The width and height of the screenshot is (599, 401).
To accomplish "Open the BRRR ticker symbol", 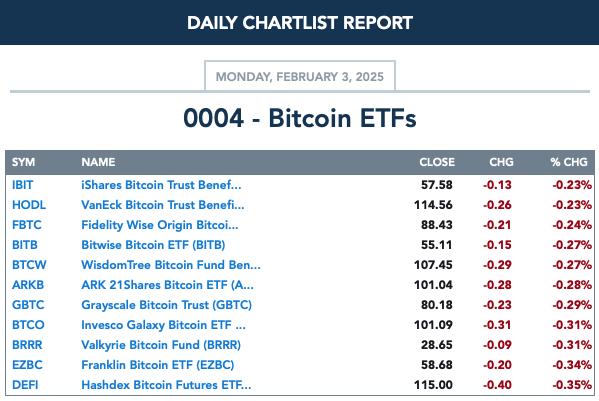I will coord(27,345).
